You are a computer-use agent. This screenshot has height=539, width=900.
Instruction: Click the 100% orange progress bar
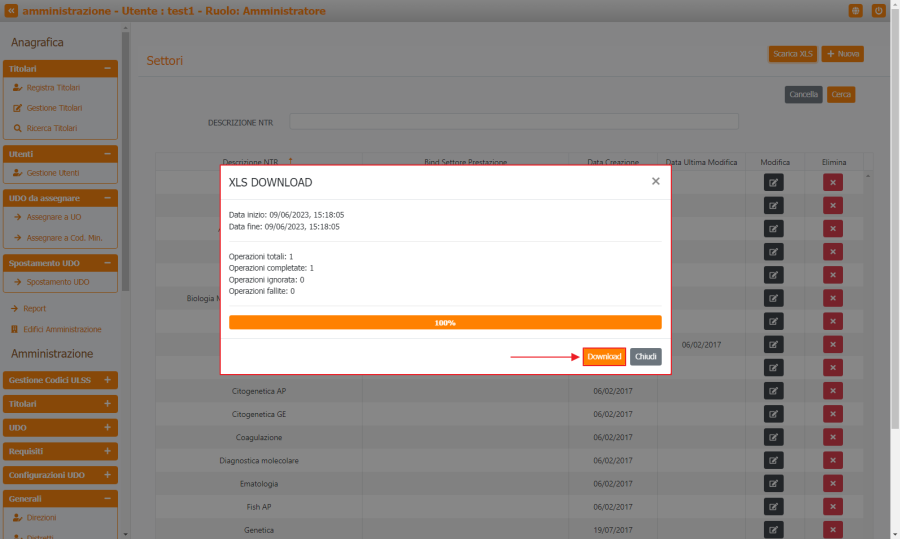[445, 323]
